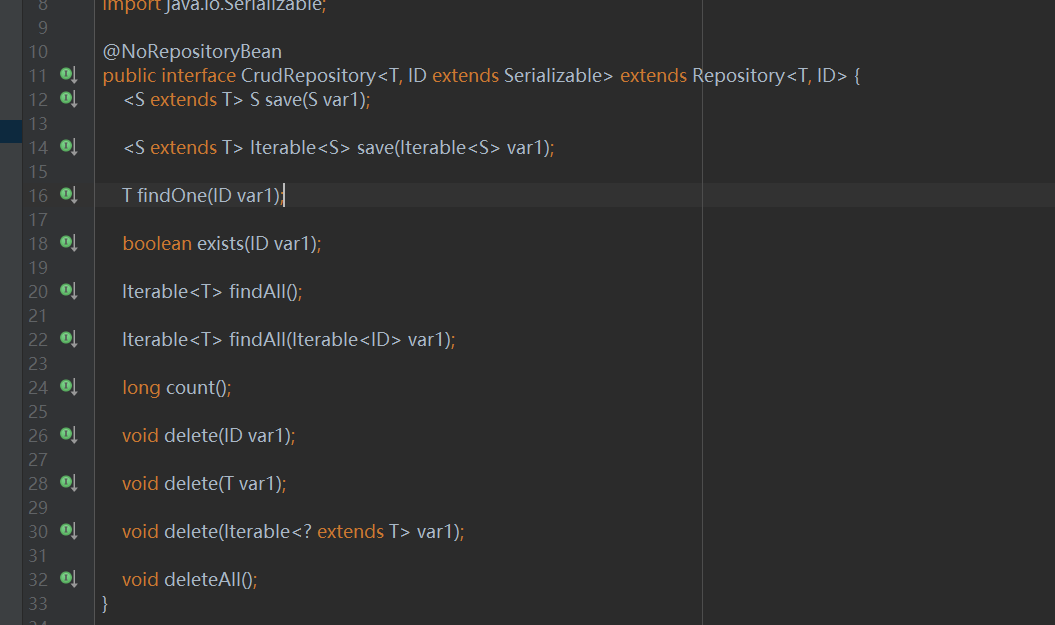Click the gutter icon for delete(ID var1)
The image size is (1055, 625).
(68, 435)
